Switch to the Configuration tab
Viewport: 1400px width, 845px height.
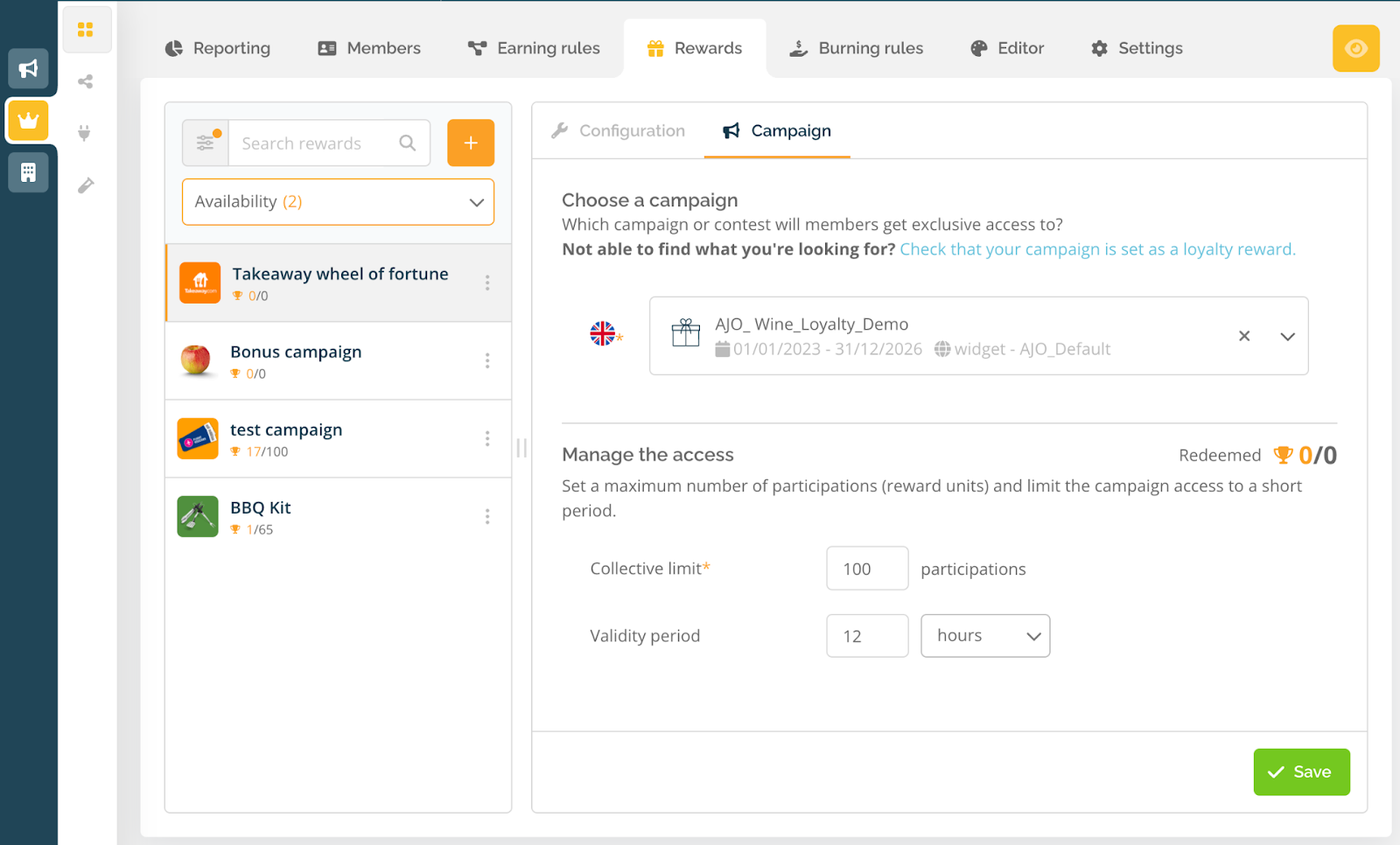coord(619,131)
